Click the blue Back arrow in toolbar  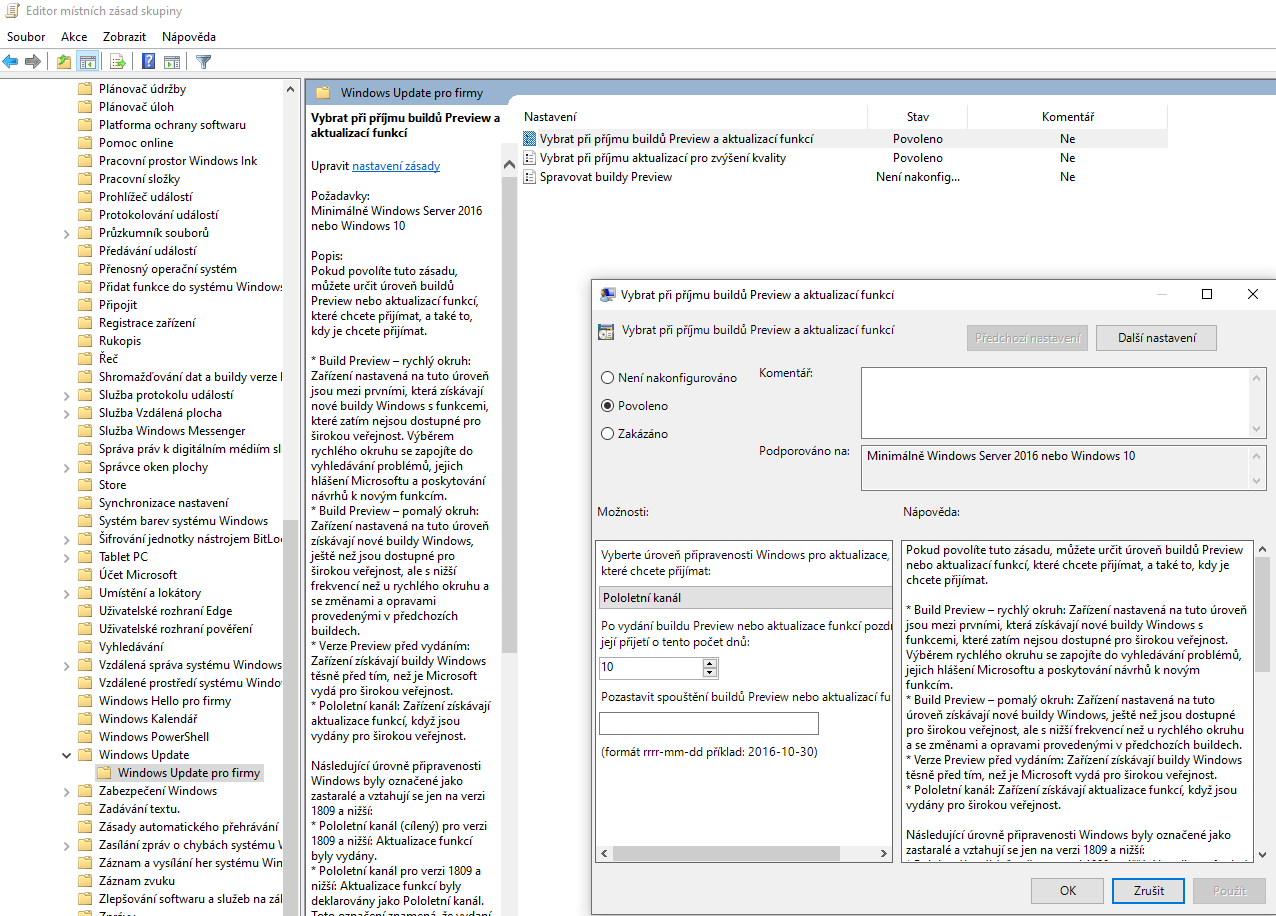[11, 62]
